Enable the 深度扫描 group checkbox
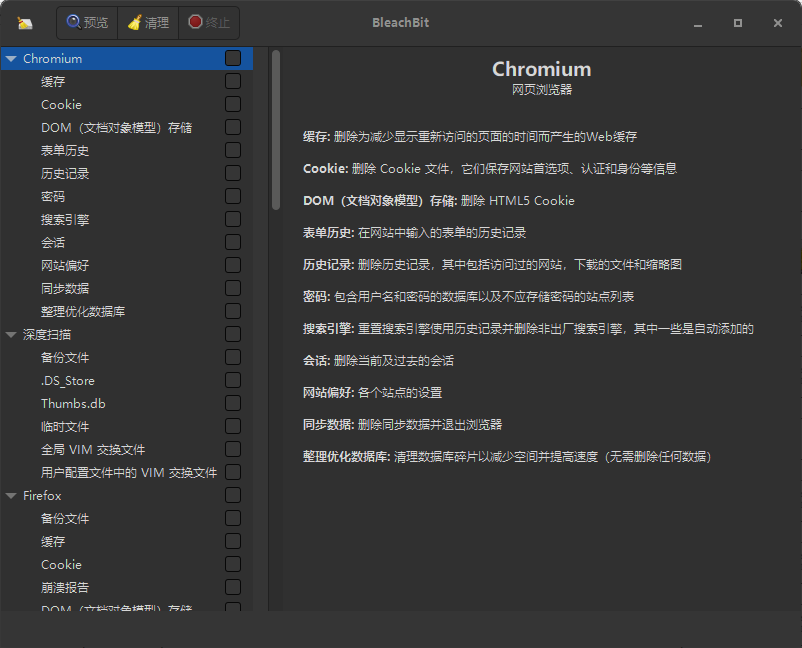Screen dimensions: 802x648 (233, 335)
